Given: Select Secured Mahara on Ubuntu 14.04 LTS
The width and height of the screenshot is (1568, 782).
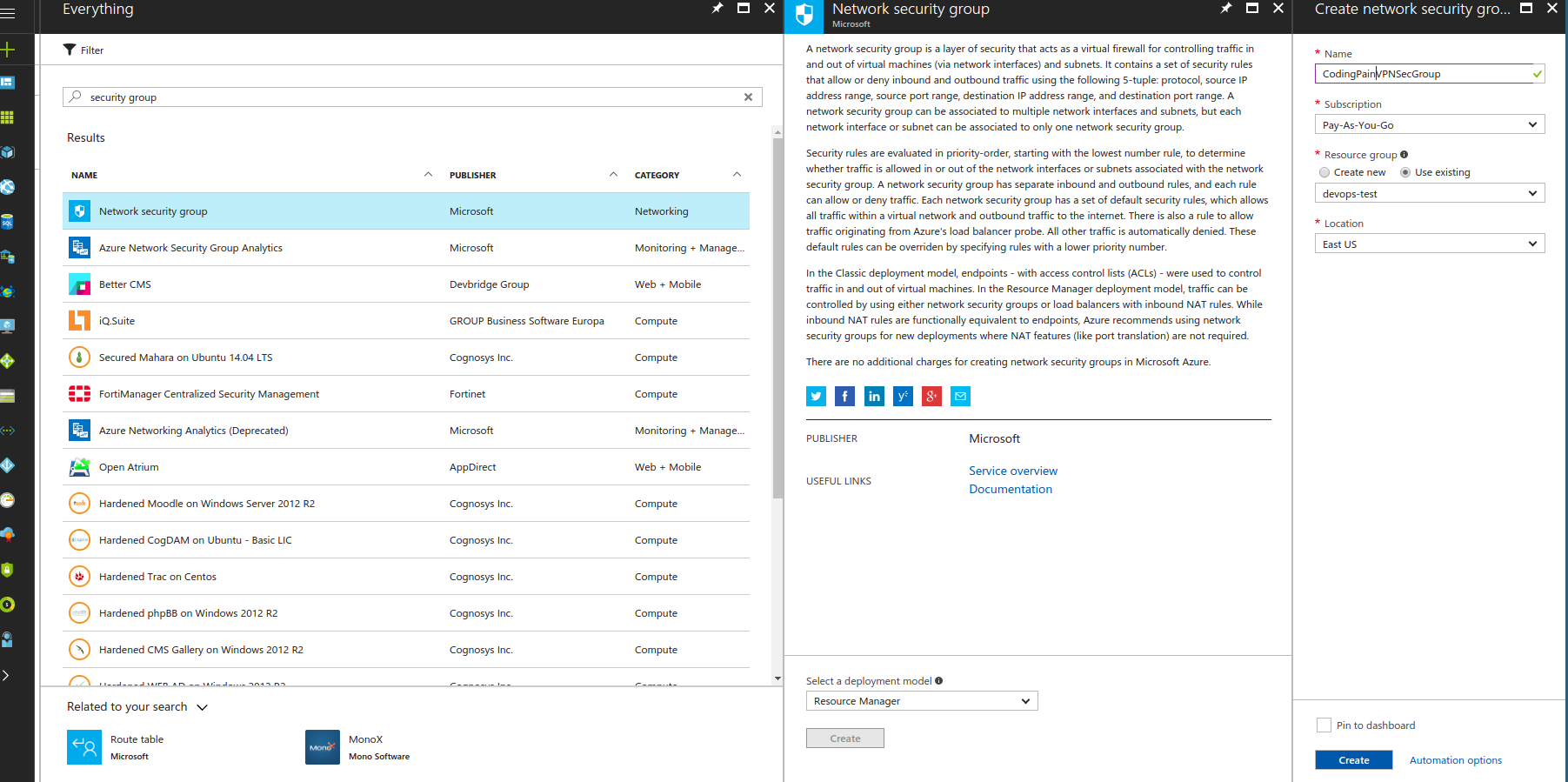Looking at the screenshot, I should [406, 358].
